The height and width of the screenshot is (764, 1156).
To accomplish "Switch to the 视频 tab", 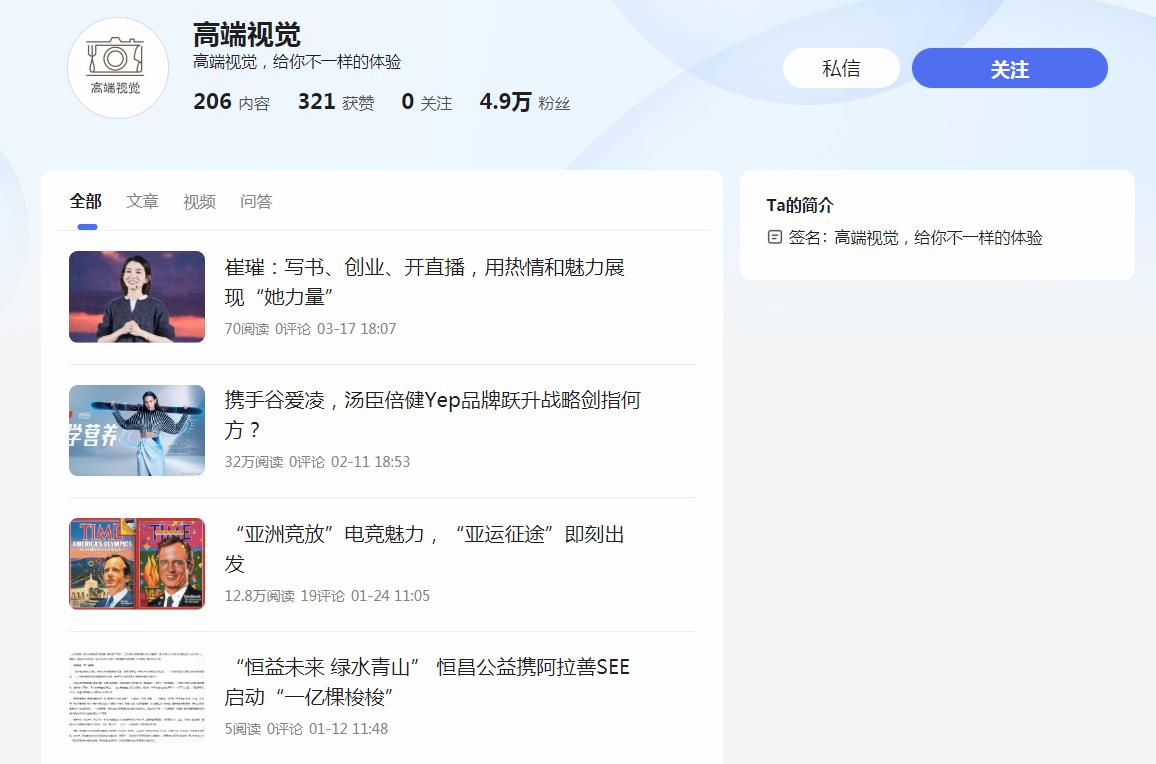I will point(199,201).
